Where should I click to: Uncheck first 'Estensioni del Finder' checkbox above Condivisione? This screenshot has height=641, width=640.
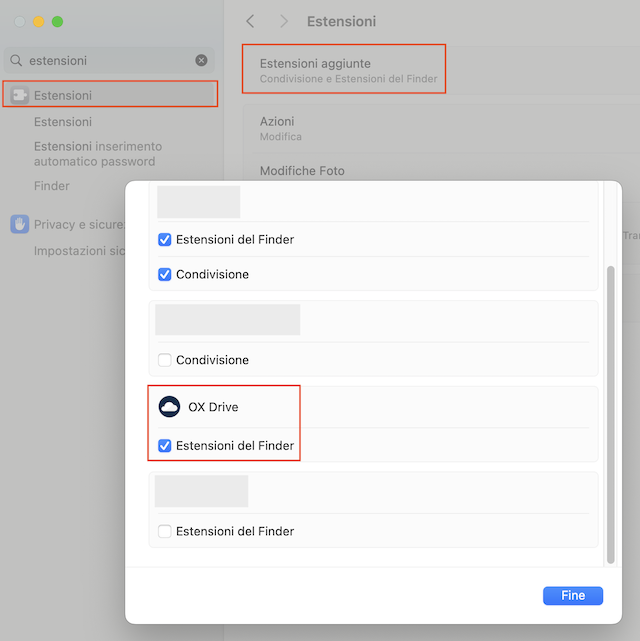coord(165,240)
